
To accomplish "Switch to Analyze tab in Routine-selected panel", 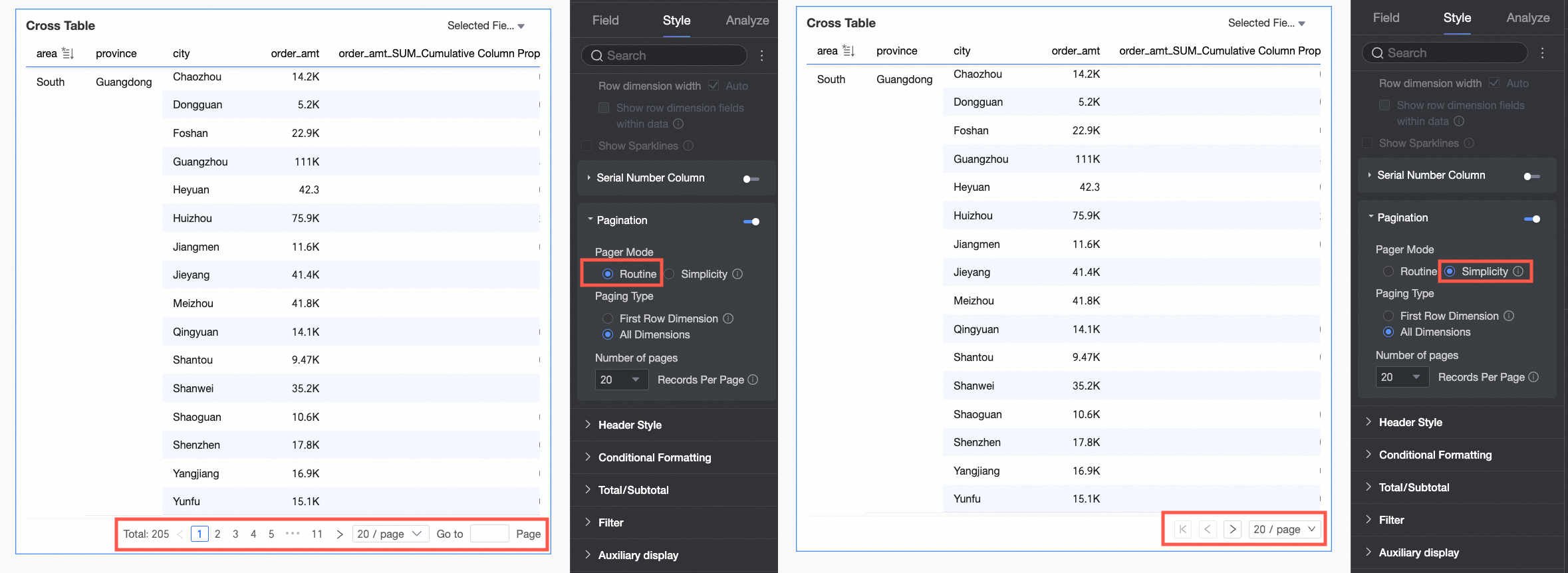I will click(x=747, y=21).
